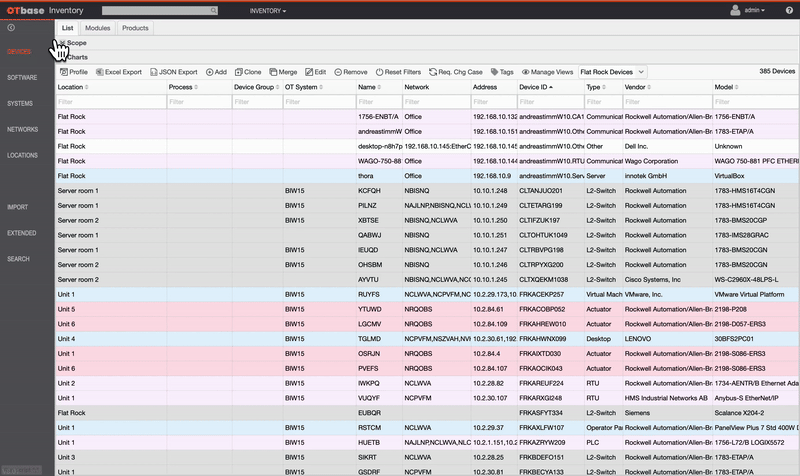
Task: Select device row named thora
Action: tap(428, 176)
